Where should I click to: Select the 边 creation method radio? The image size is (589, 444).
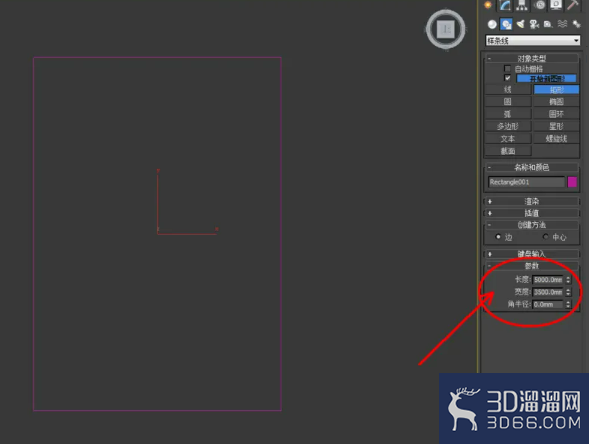[498, 237]
